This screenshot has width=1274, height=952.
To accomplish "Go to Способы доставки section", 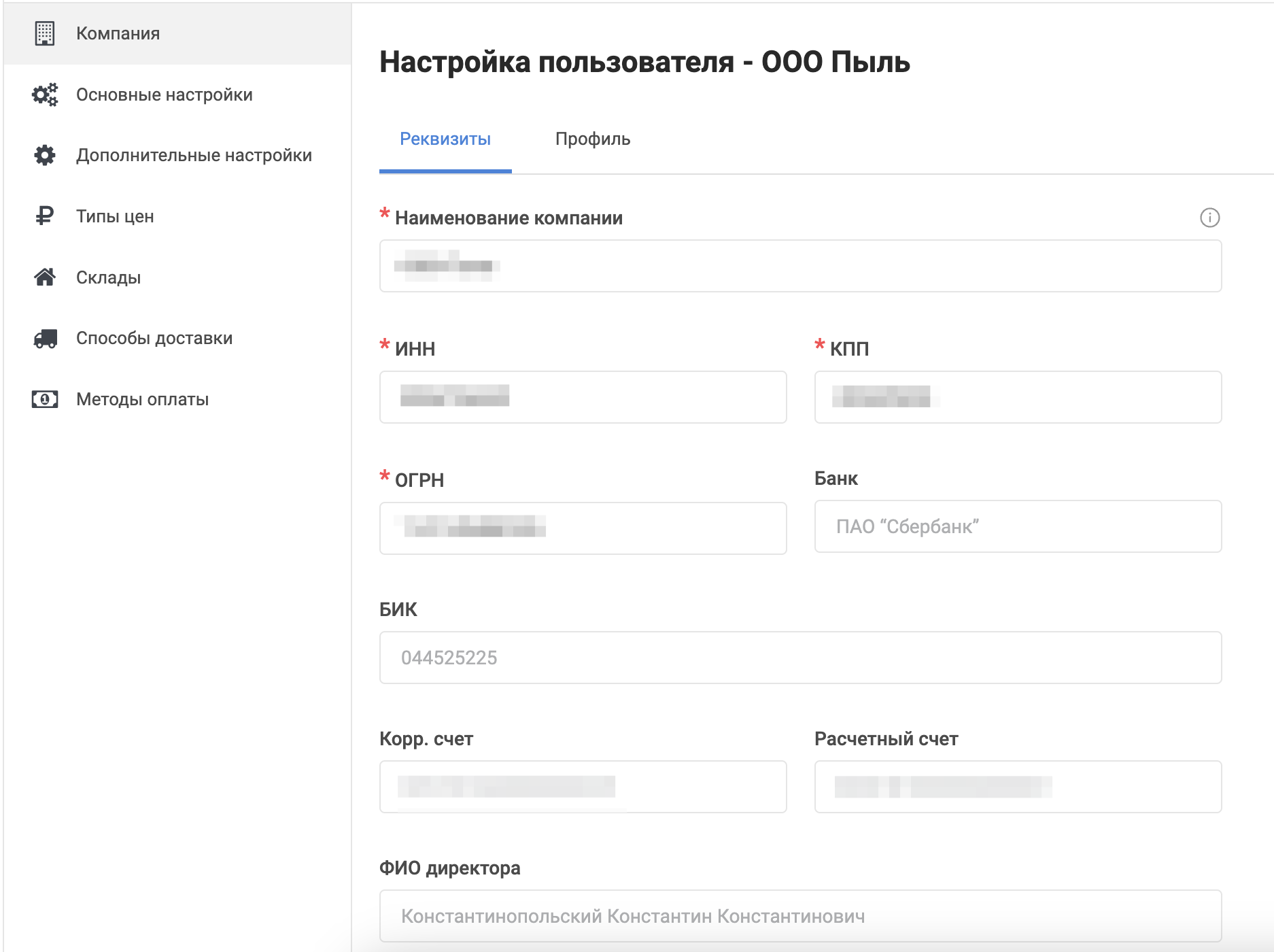I will (154, 338).
